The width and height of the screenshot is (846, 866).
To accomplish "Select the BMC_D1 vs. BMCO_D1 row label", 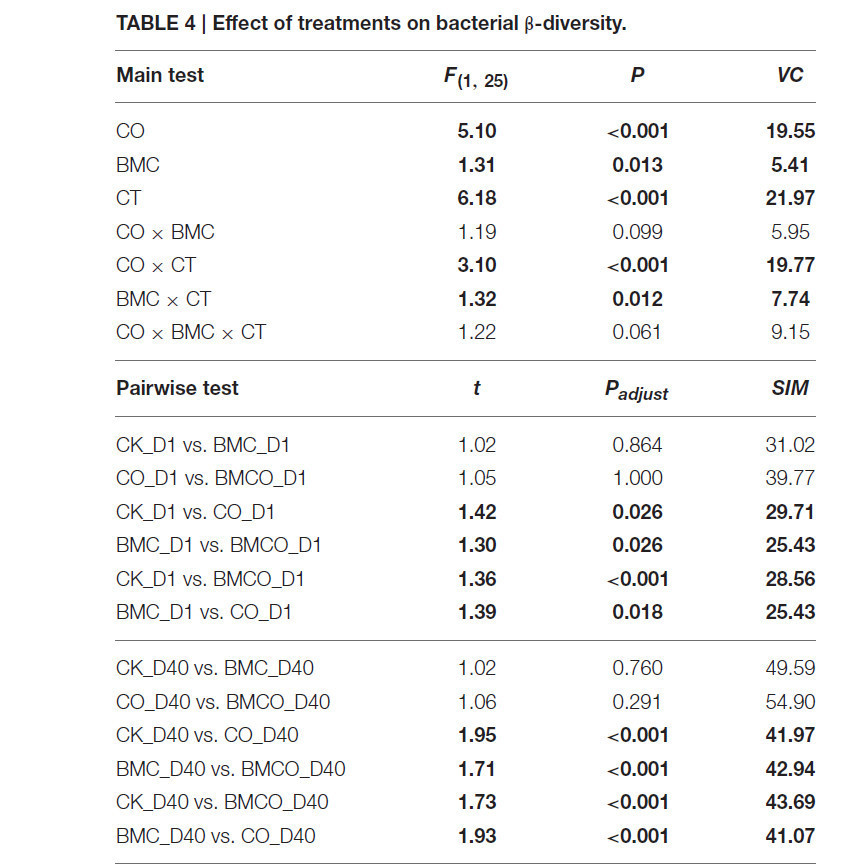I will (x=219, y=546).
